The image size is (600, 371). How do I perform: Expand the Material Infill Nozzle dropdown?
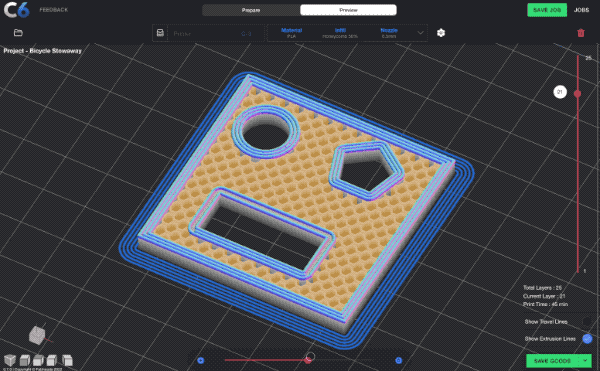click(x=420, y=33)
